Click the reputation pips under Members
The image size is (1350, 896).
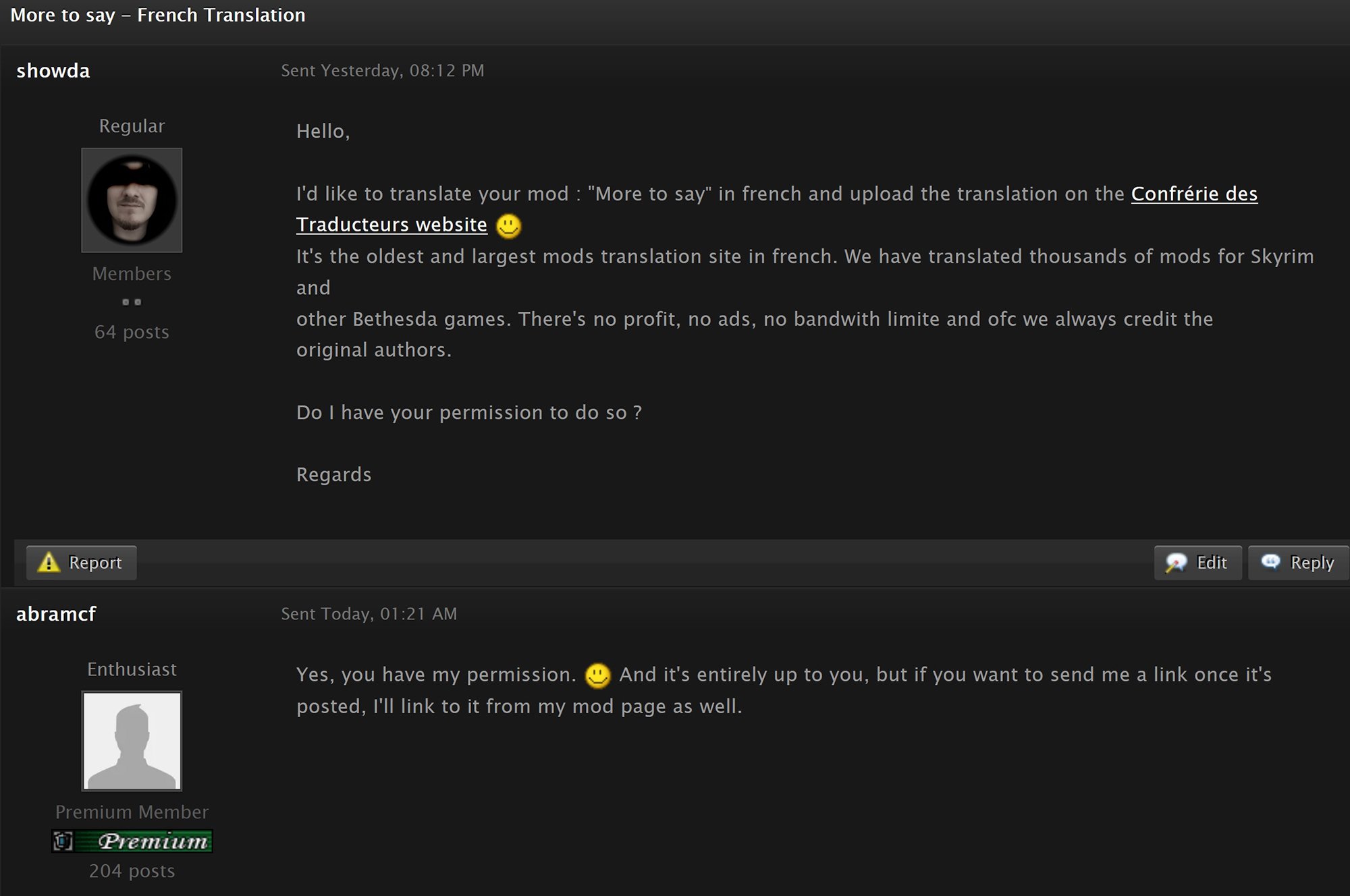tap(132, 302)
